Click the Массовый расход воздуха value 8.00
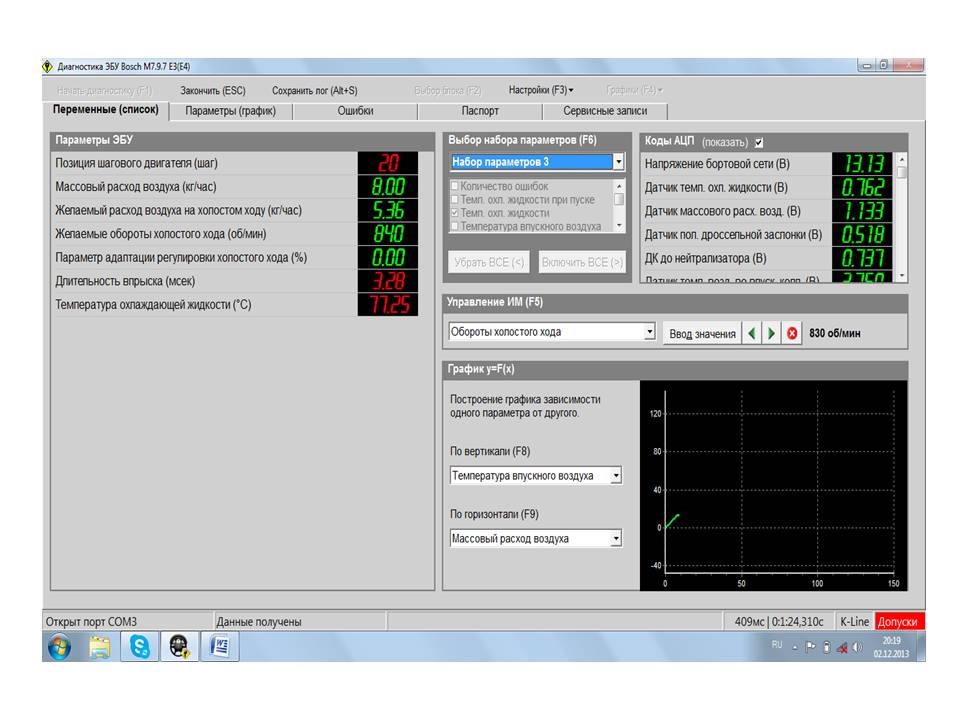The width and height of the screenshot is (960, 720). (388, 187)
